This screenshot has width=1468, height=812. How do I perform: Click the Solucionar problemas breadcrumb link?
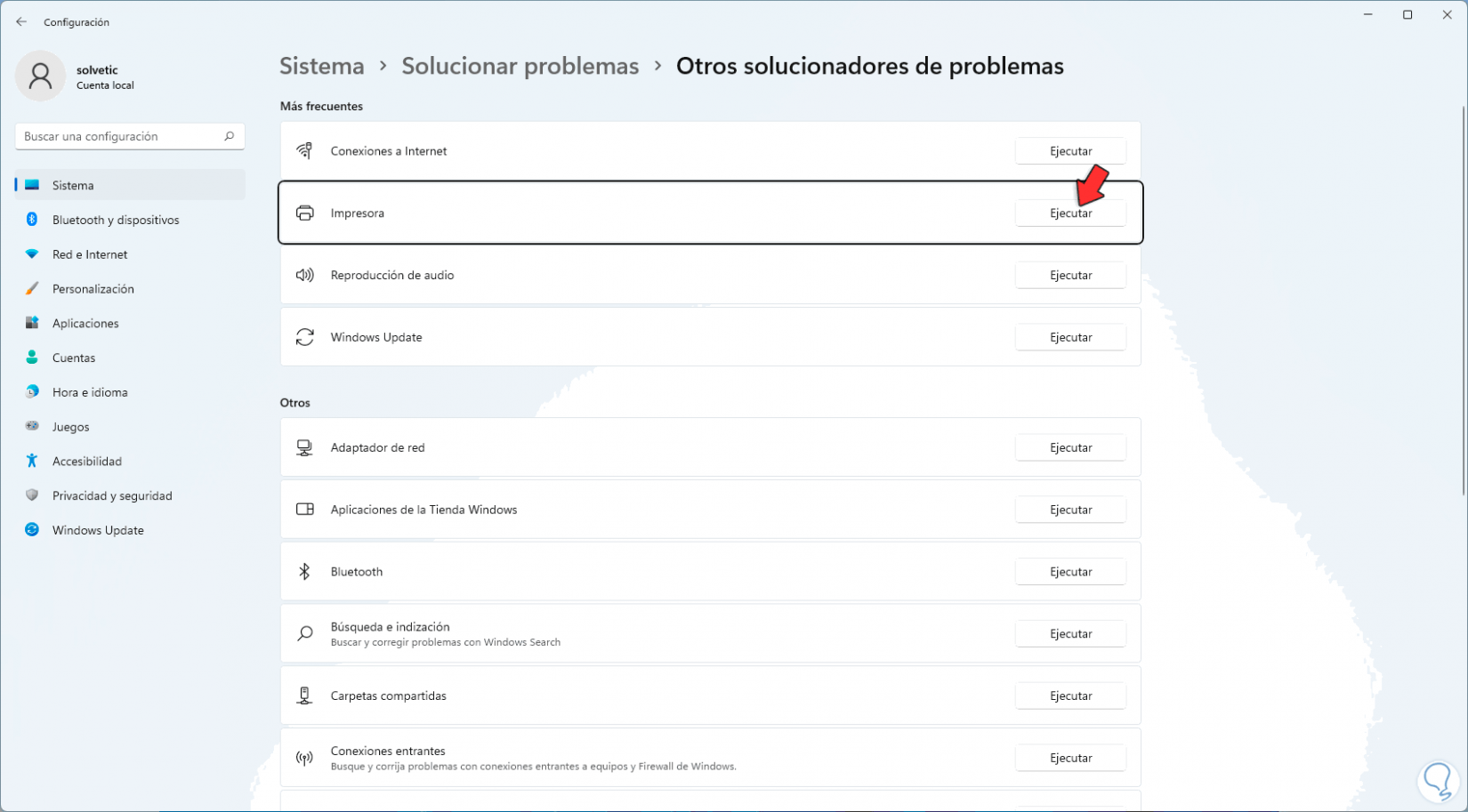[x=520, y=67]
